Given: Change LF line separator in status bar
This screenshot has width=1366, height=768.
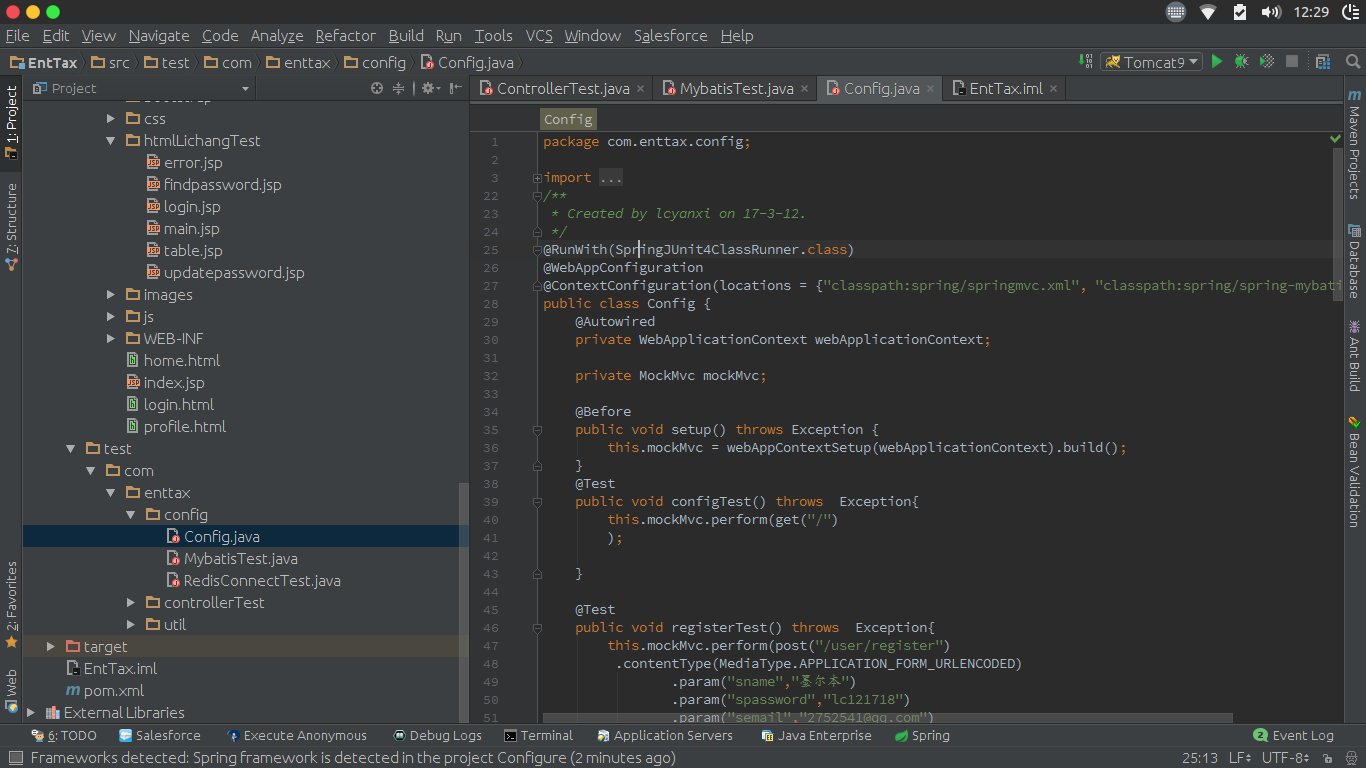Looking at the screenshot, I should click(1239, 758).
